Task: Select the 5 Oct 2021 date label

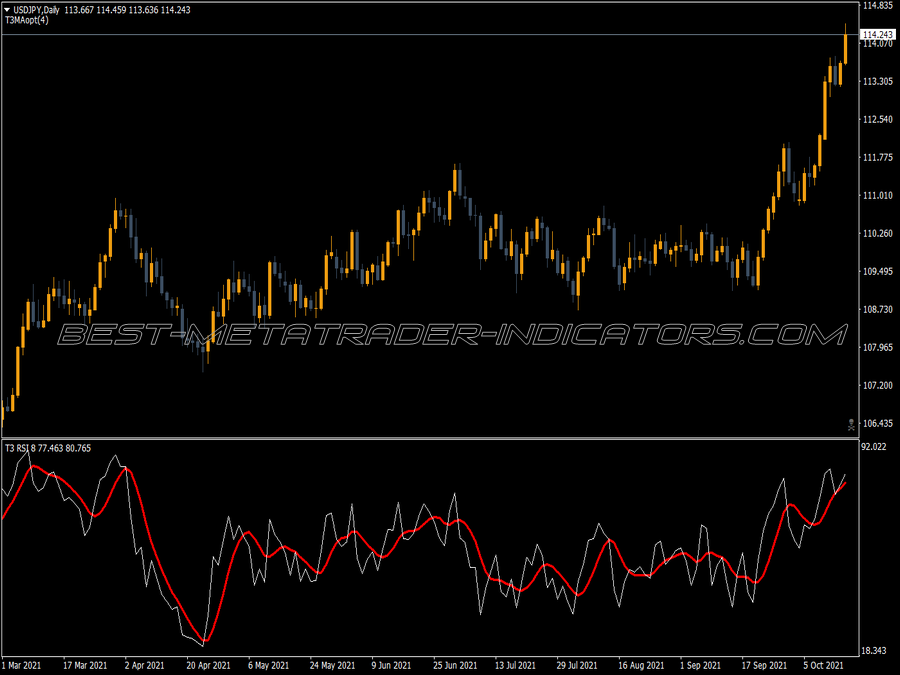Action: 823,666
